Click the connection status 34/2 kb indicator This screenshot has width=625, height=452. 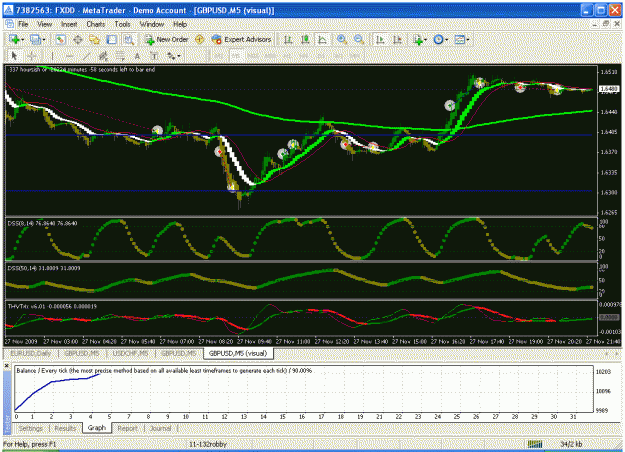(571, 444)
